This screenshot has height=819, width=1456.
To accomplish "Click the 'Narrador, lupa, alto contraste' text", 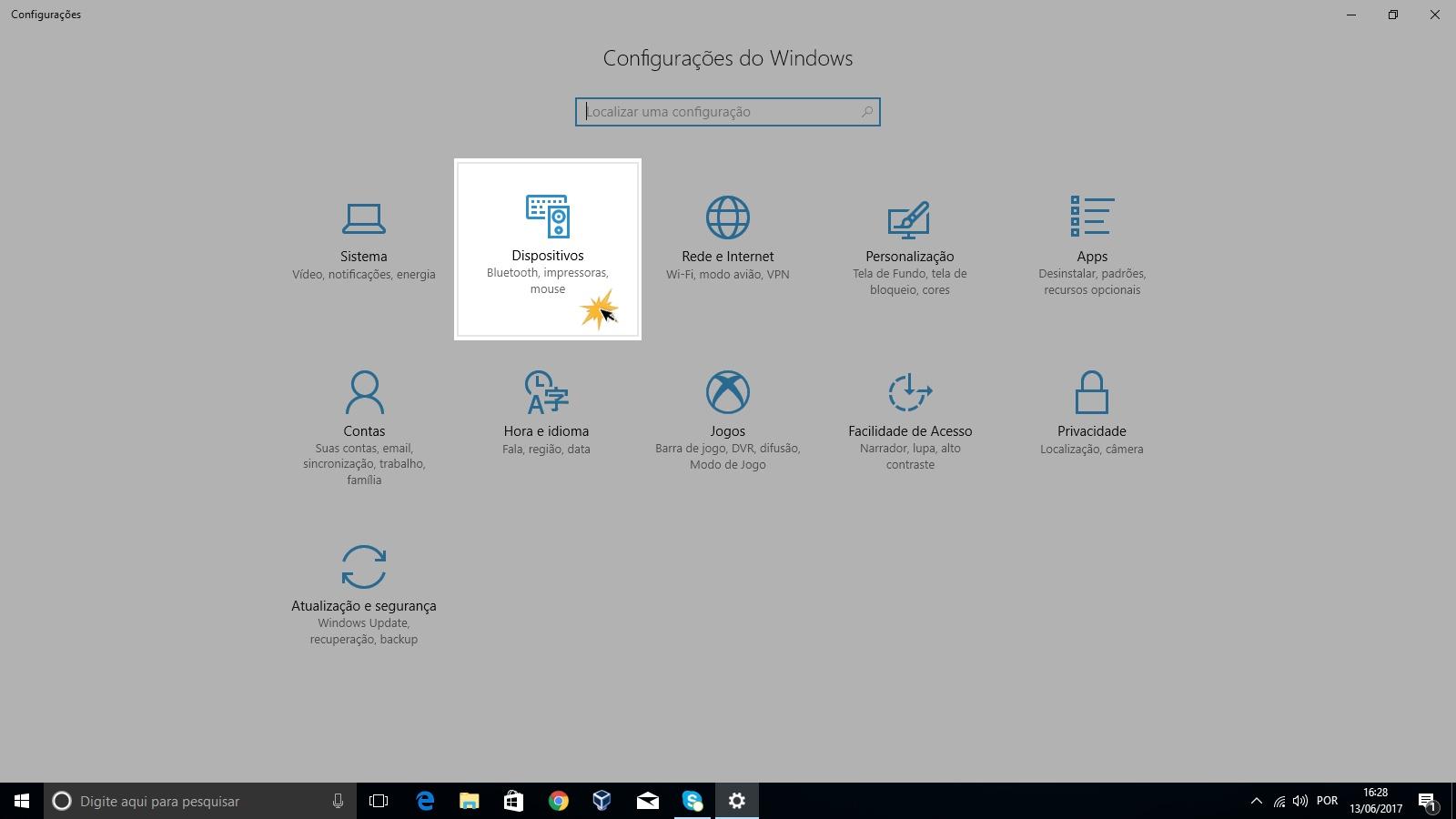I will click(x=910, y=457).
